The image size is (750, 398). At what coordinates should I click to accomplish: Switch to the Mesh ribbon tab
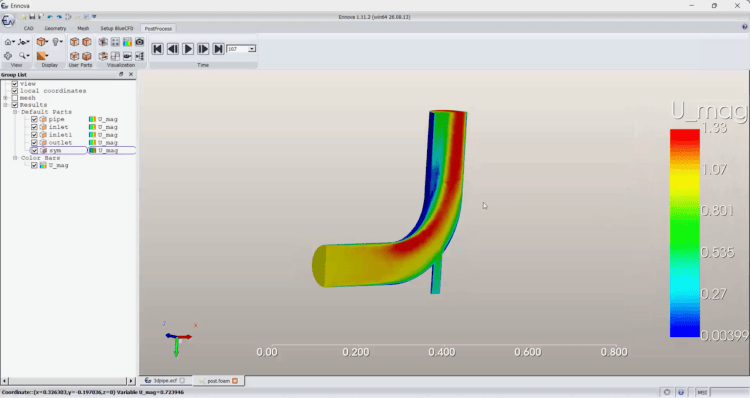pos(83,29)
